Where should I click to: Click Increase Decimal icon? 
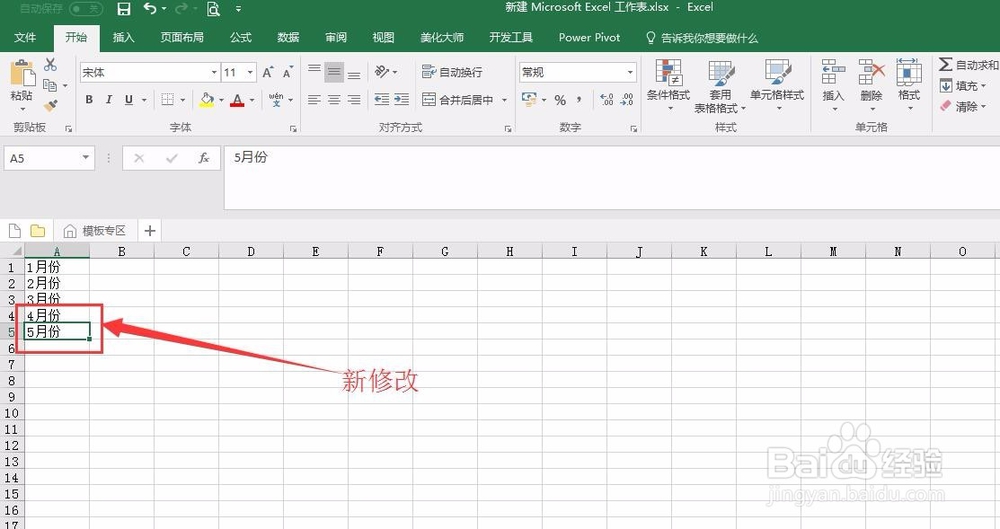pyautogui.click(x=607, y=100)
